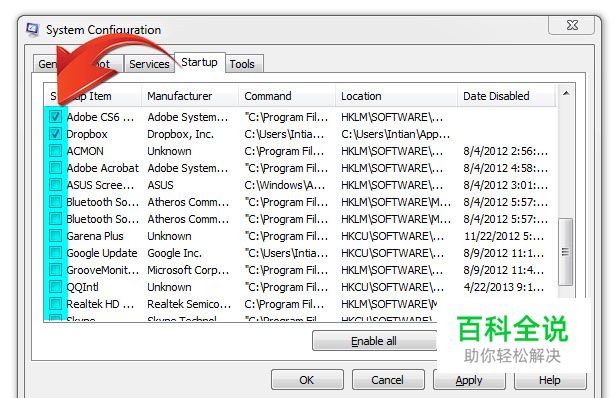
Task: Sort by Date Disabled column header
Action: (506, 96)
